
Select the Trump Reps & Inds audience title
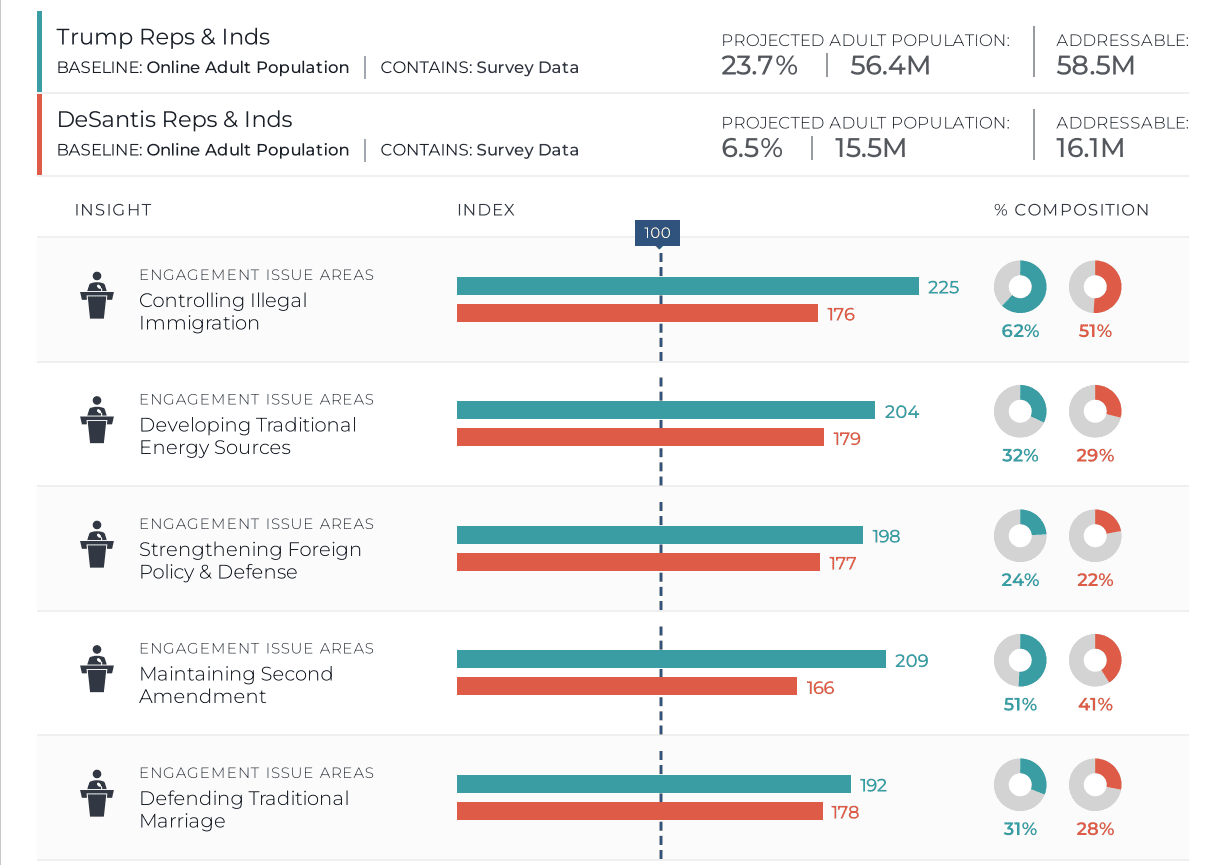163,37
